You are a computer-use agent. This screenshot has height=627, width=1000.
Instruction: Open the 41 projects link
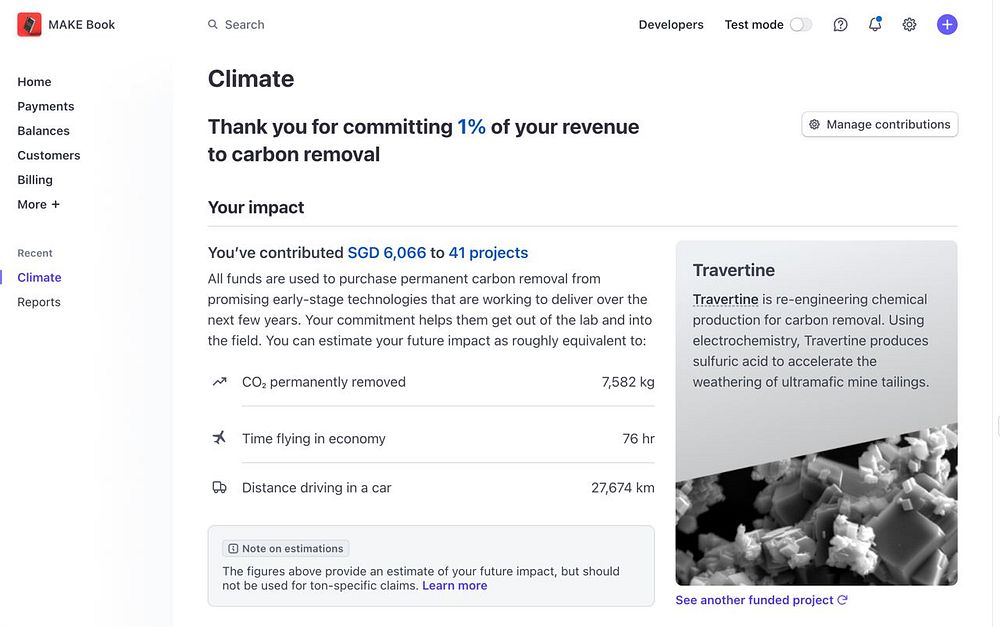(x=488, y=253)
